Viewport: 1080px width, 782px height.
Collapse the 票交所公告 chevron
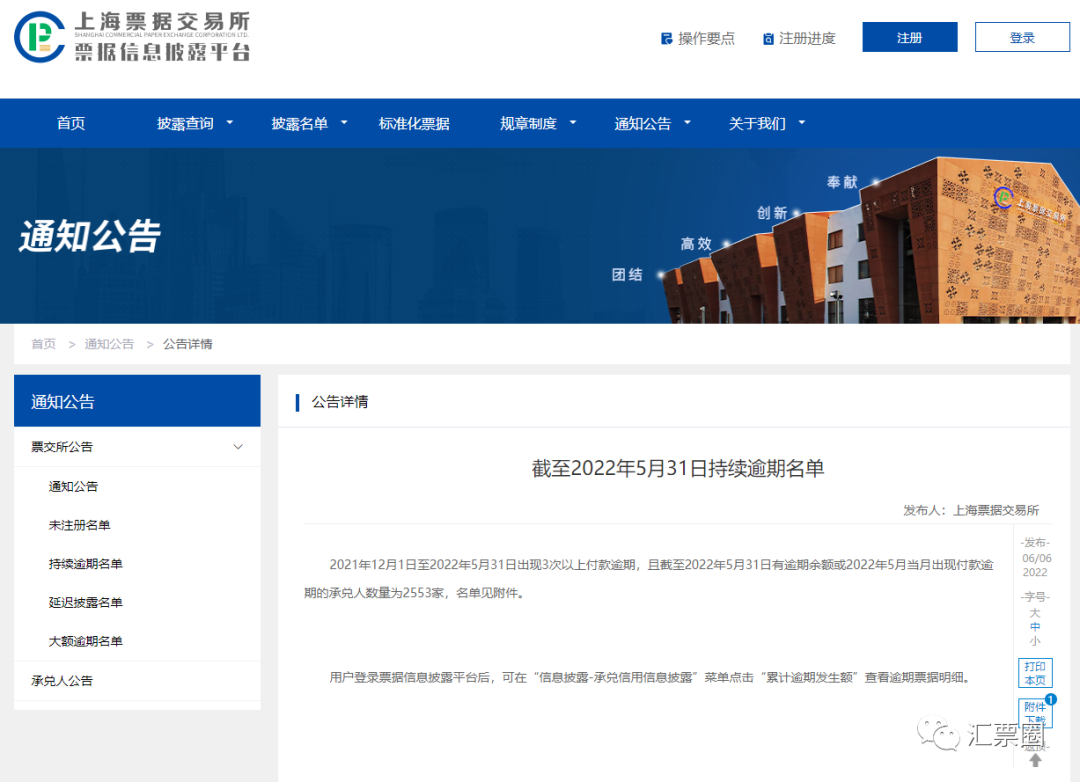(x=238, y=446)
